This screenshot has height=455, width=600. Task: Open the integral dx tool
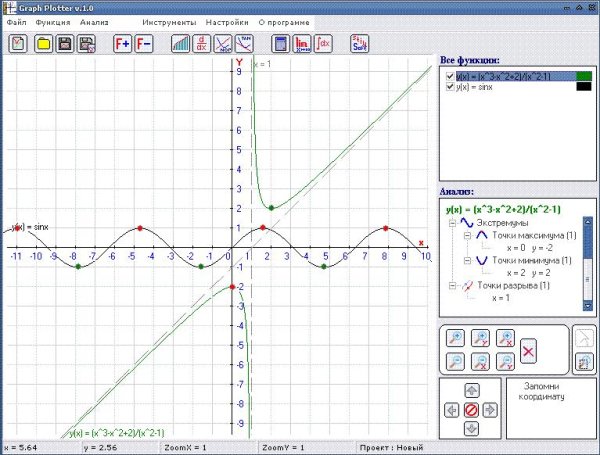click(323, 44)
